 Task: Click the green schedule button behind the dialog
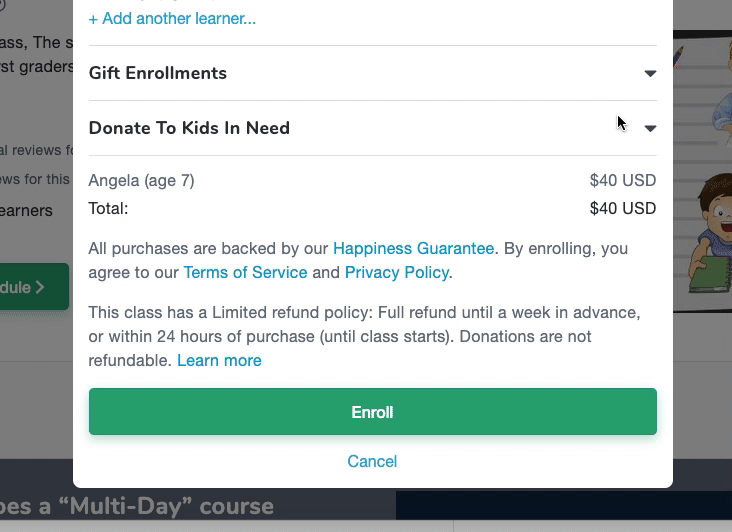(x=34, y=287)
